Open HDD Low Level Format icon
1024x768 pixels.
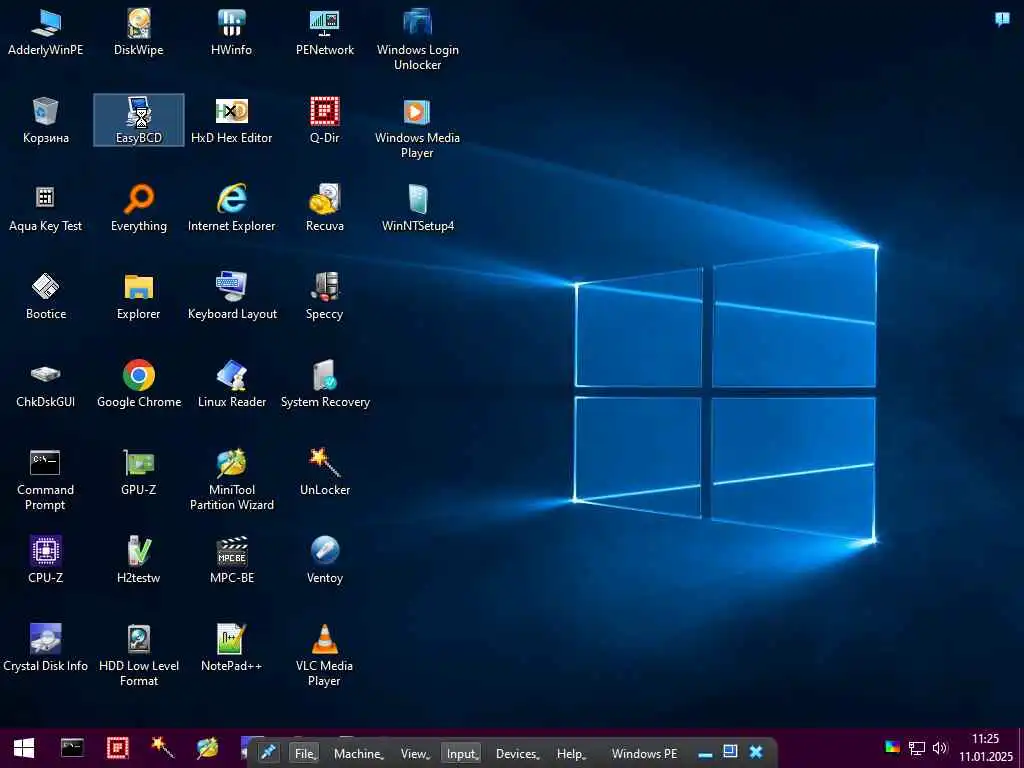[x=138, y=656]
